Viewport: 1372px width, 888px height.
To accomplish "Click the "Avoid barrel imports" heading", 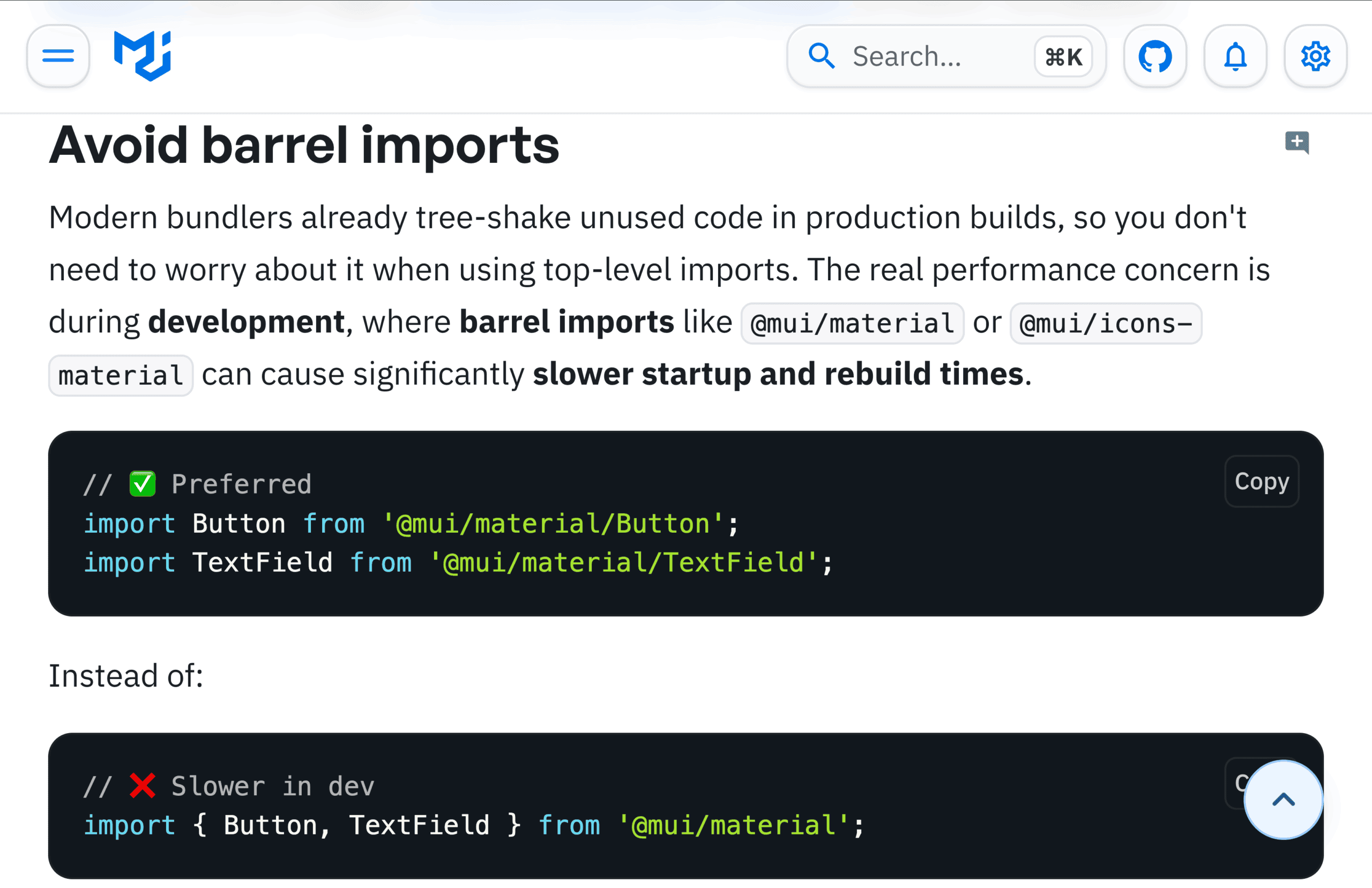I will click(304, 145).
